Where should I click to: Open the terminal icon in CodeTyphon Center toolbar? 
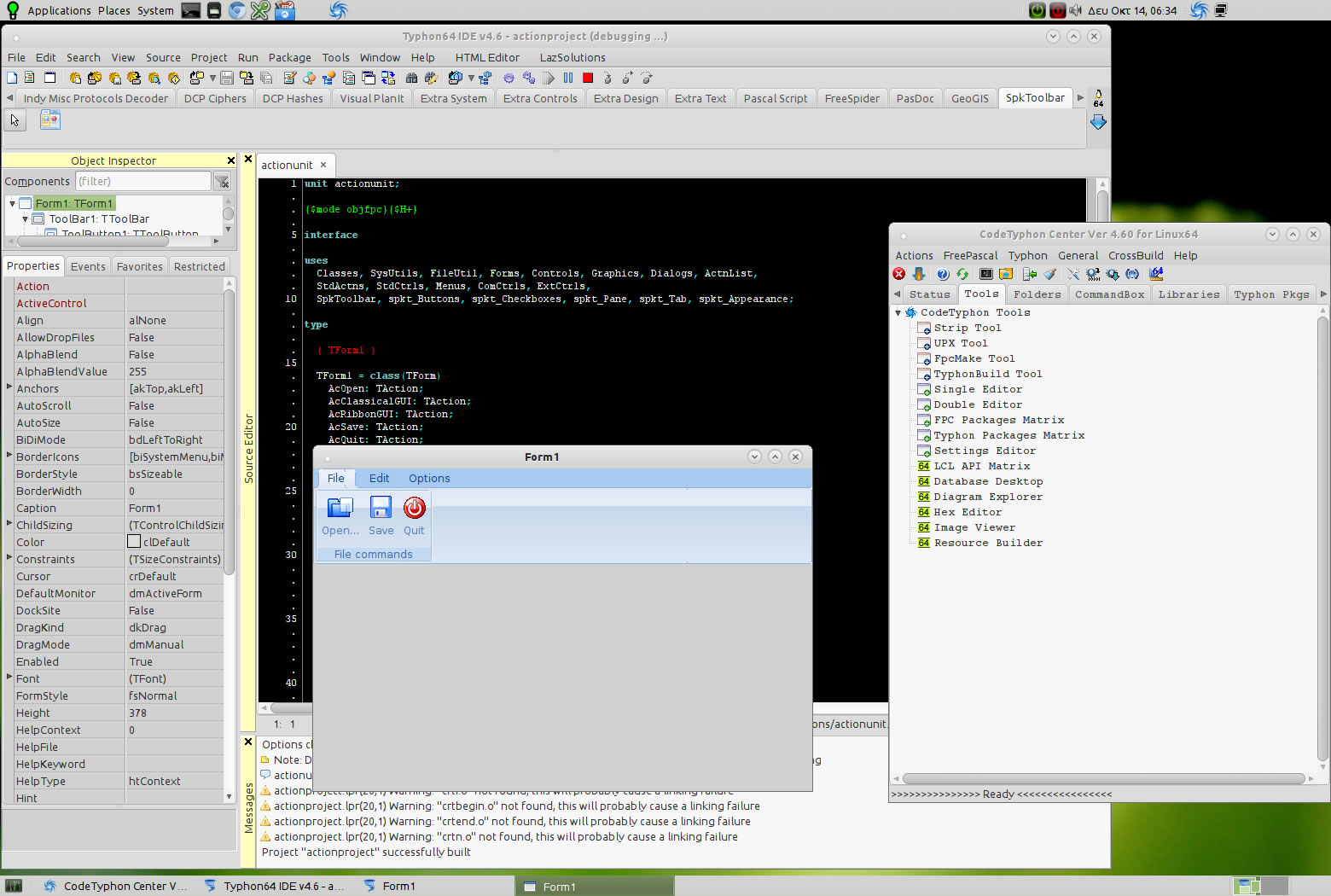tap(986, 274)
